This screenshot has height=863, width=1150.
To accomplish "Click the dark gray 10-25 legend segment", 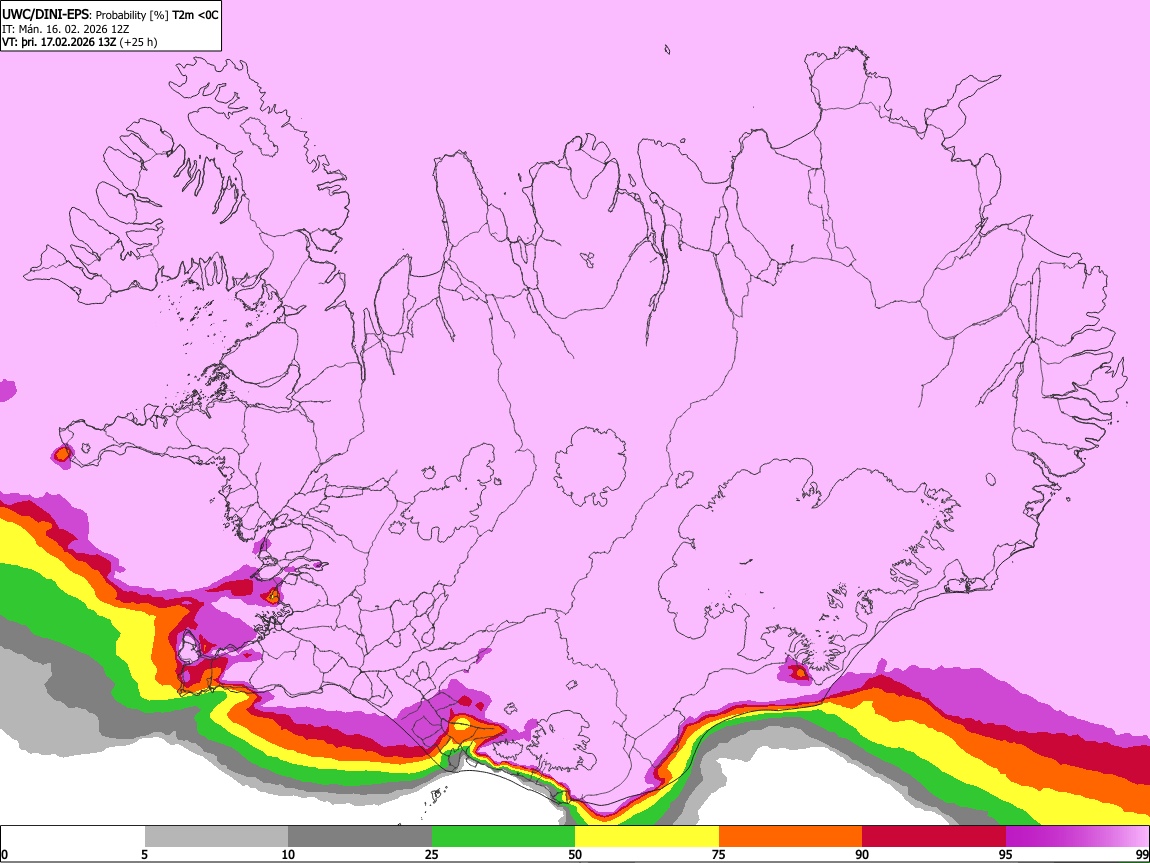I will pyautogui.click(x=360, y=837).
